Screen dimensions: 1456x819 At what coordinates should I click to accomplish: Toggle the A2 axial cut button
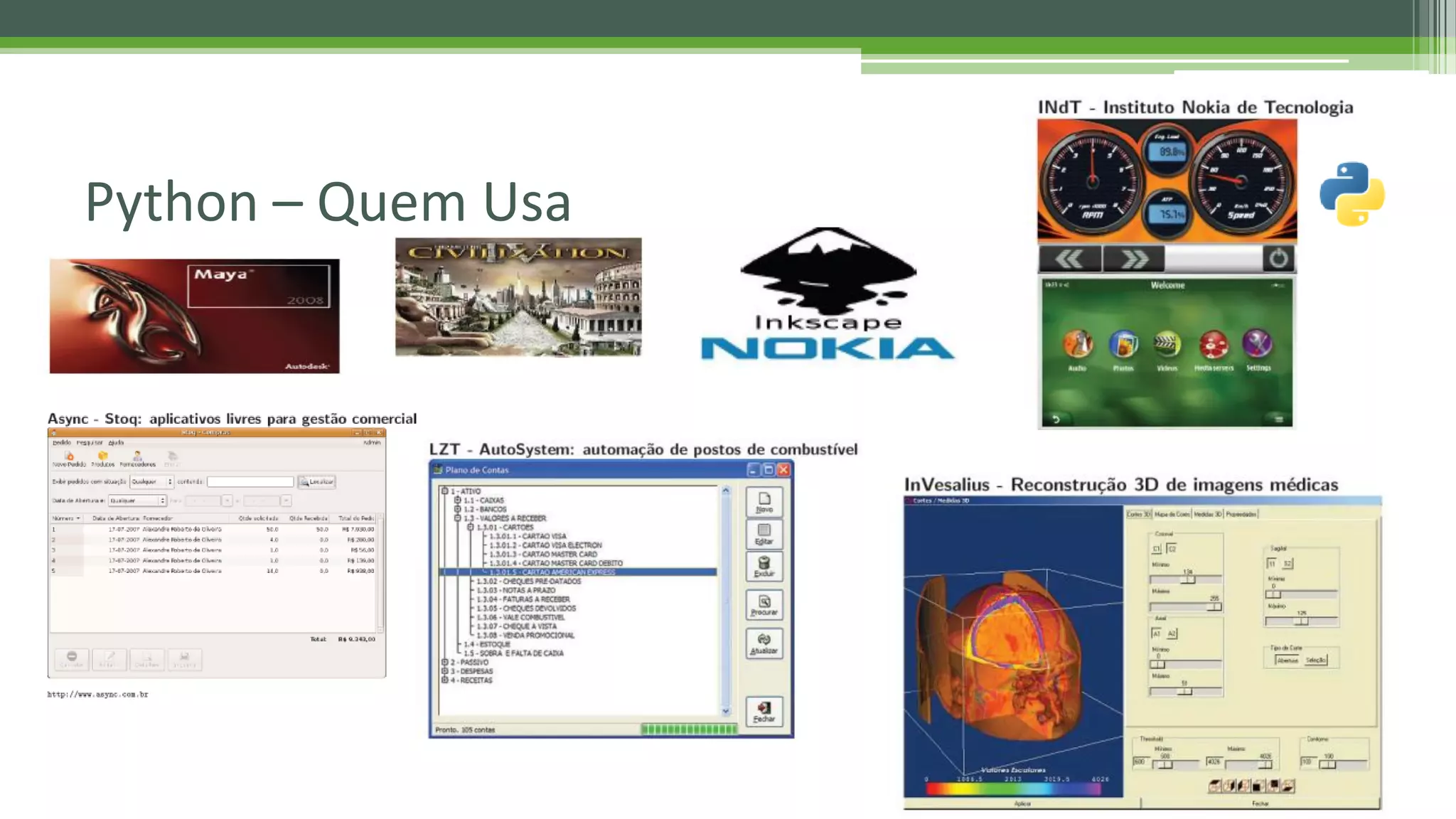tap(1172, 633)
